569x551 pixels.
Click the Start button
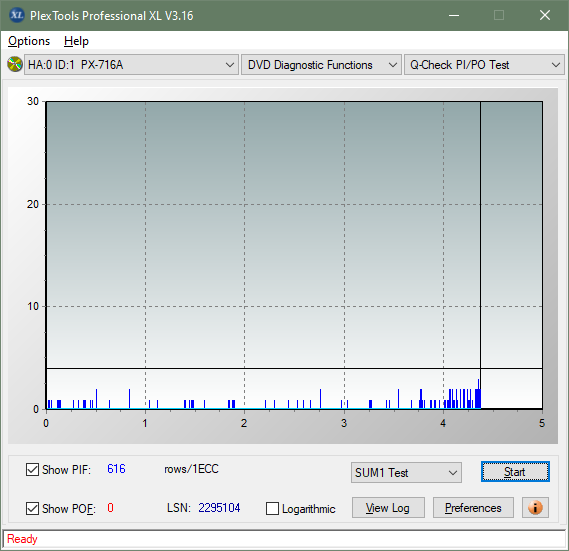pos(515,472)
